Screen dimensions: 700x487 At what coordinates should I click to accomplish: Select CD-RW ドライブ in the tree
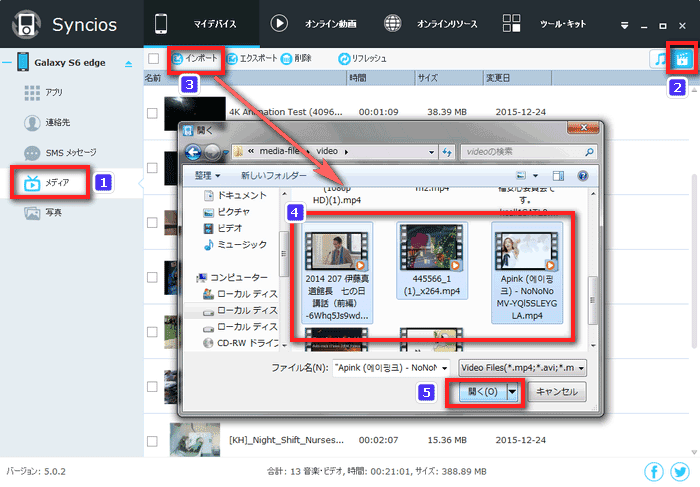click(x=240, y=343)
